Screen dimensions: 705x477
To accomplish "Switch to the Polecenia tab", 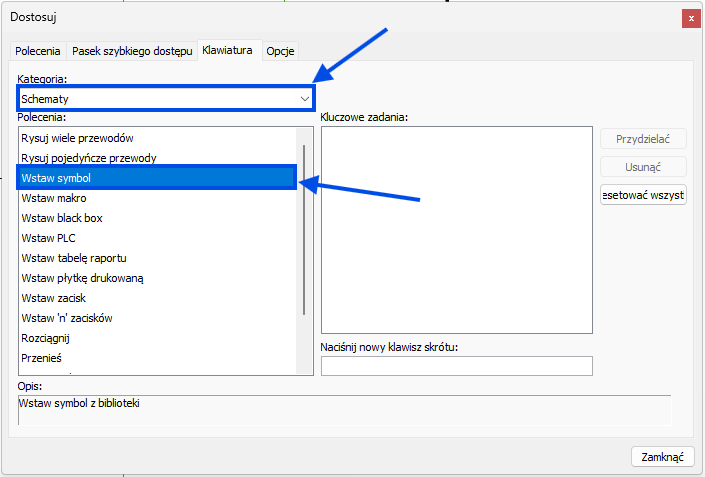I will pos(38,51).
